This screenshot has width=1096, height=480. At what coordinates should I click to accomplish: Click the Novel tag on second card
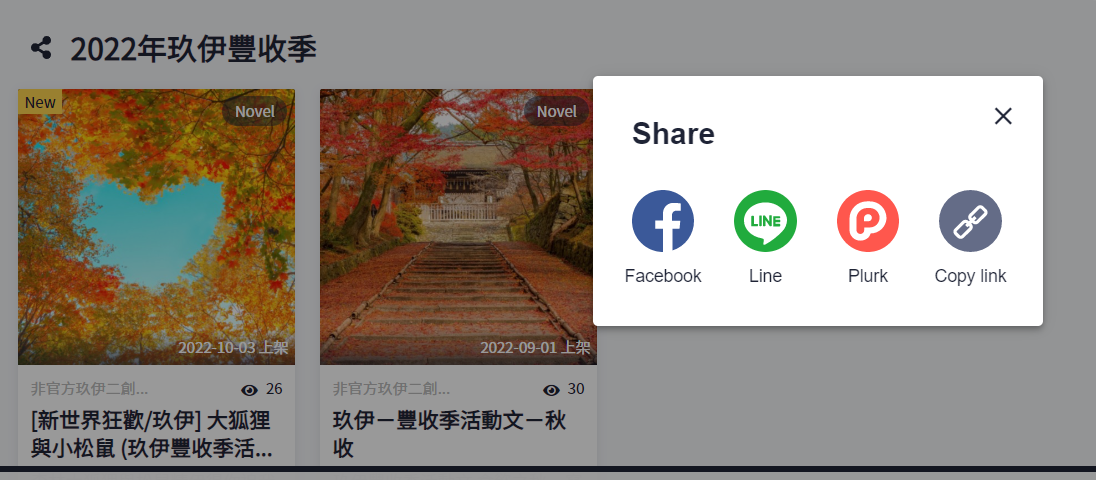556,111
